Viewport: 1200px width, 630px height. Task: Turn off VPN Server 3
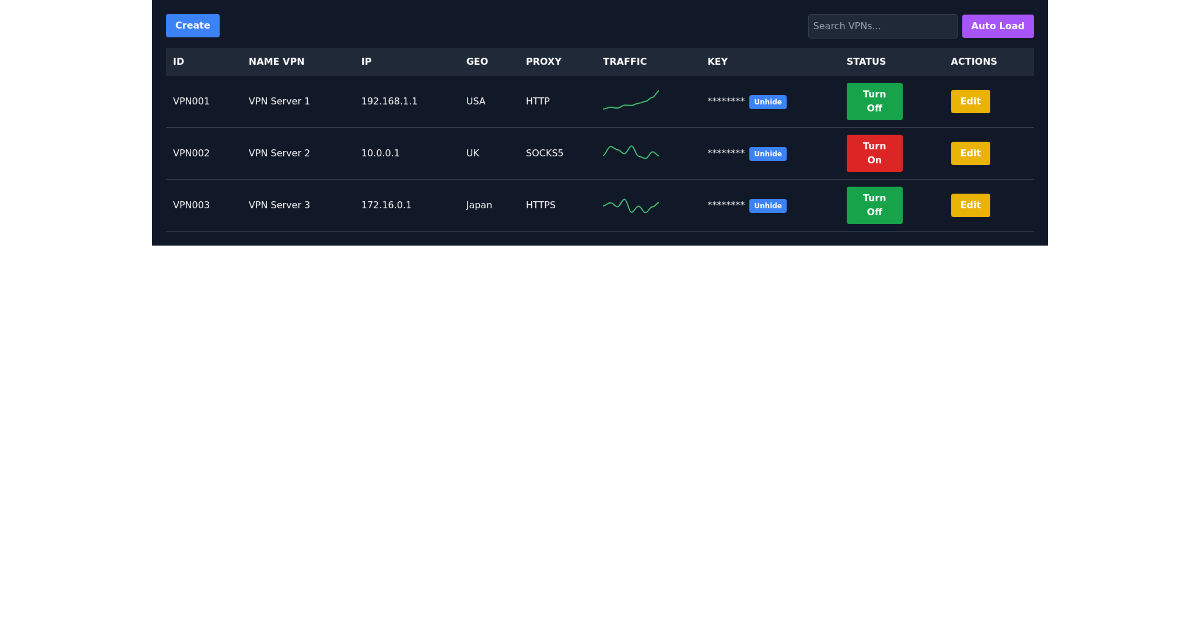coord(874,206)
